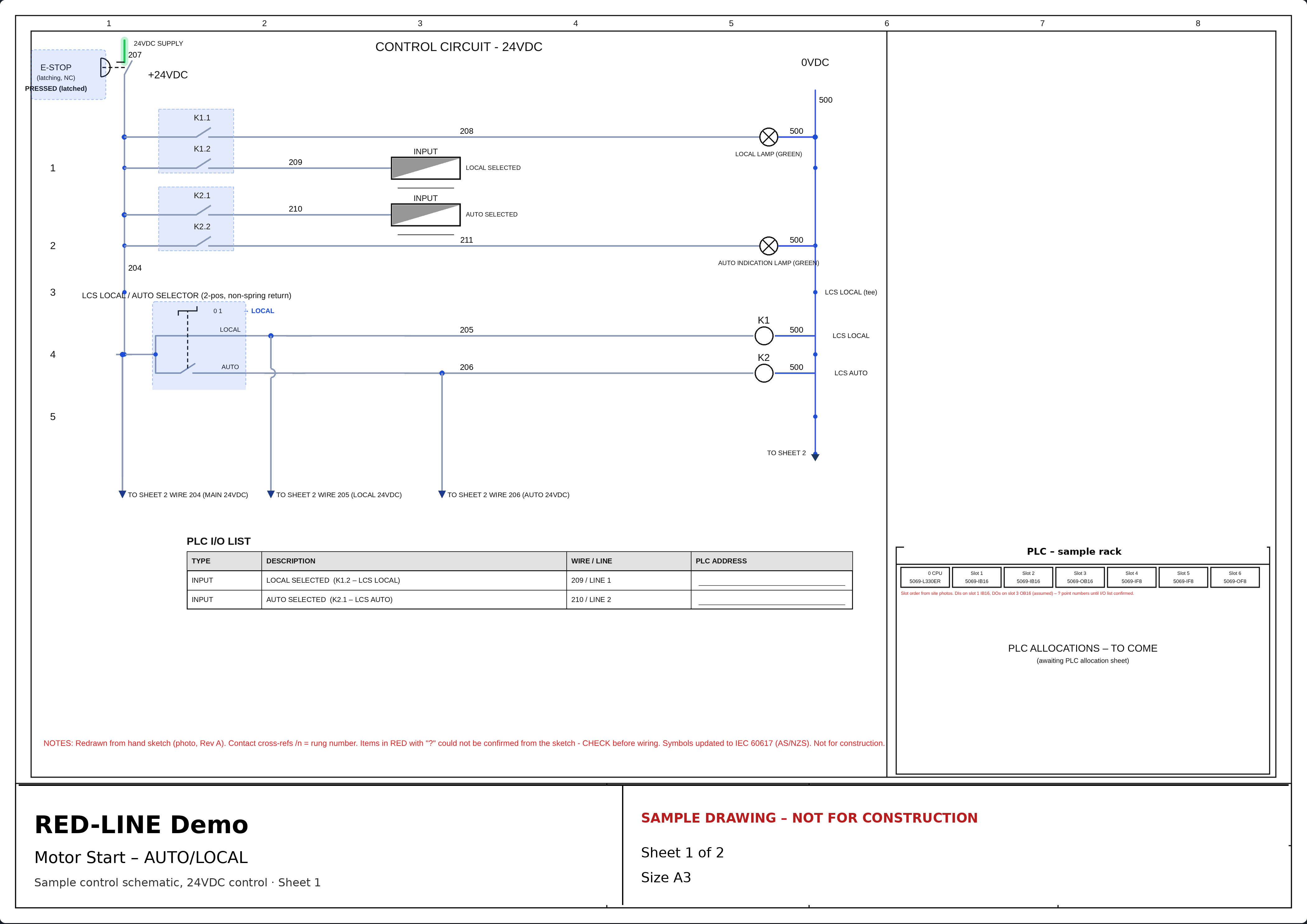Click the K1 relay coil circle

coord(764,336)
